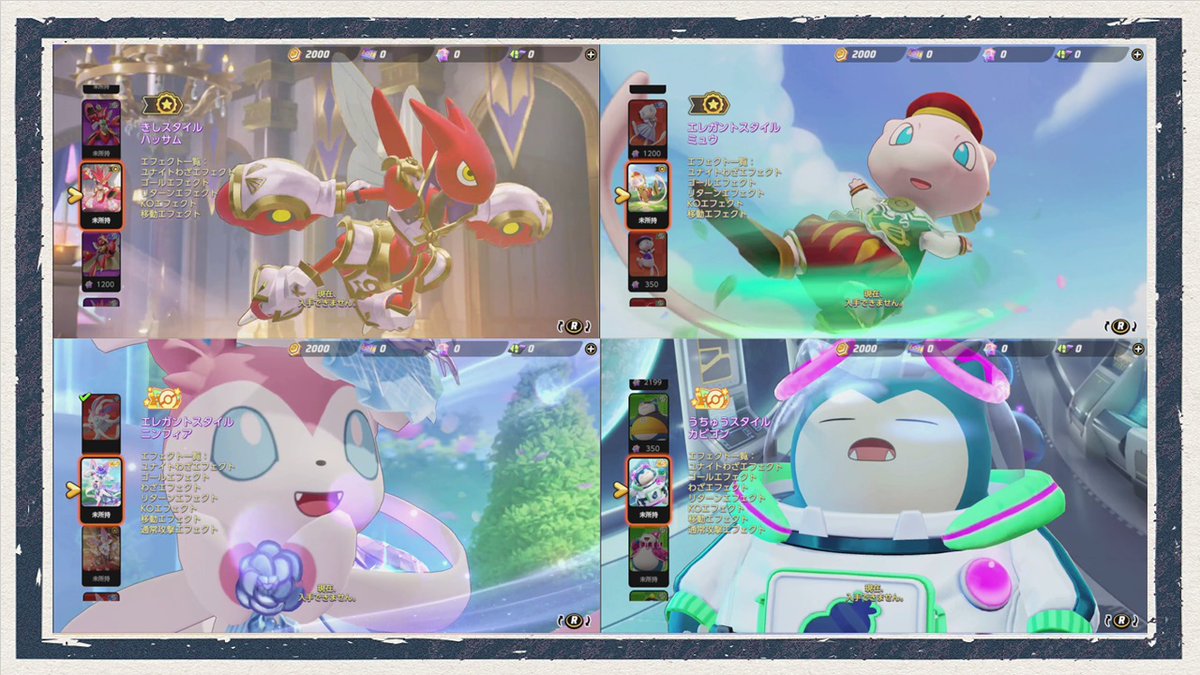Image resolution: width=1200 pixels, height=675 pixels.
Task: Add currency with plus icon in Sylveon panel
Action: click(591, 348)
